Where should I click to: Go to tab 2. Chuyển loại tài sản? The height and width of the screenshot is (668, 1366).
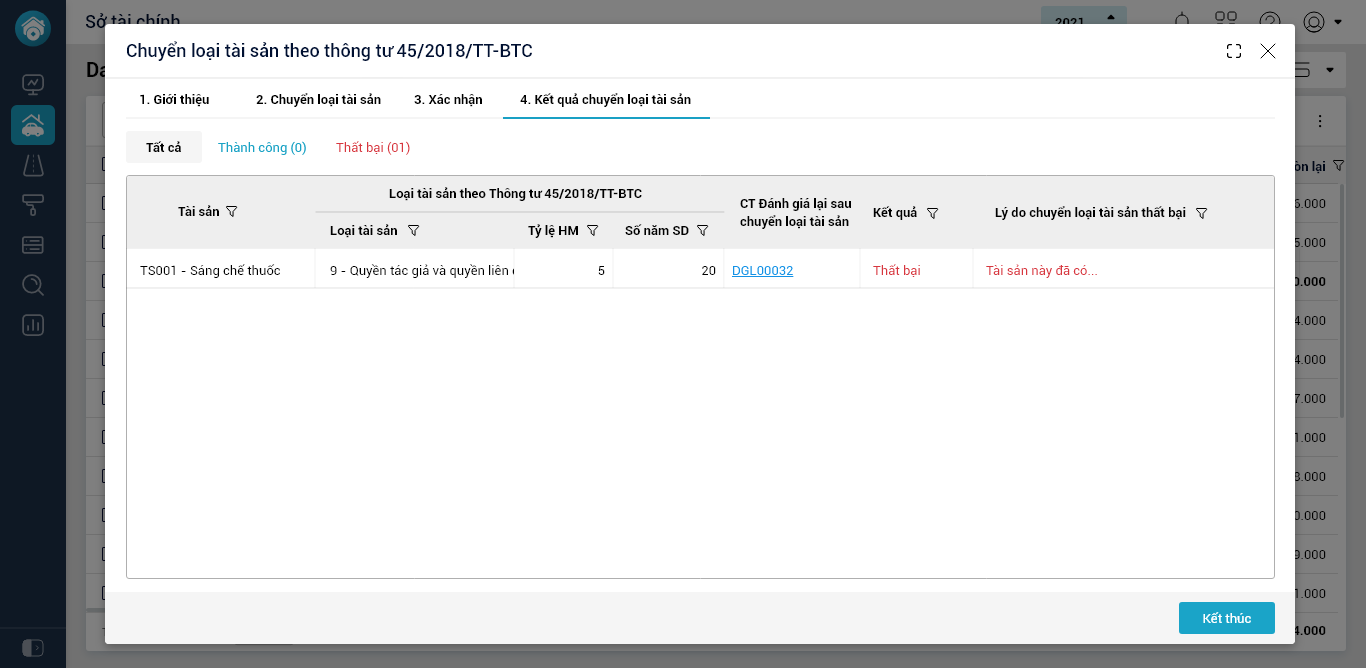click(318, 100)
